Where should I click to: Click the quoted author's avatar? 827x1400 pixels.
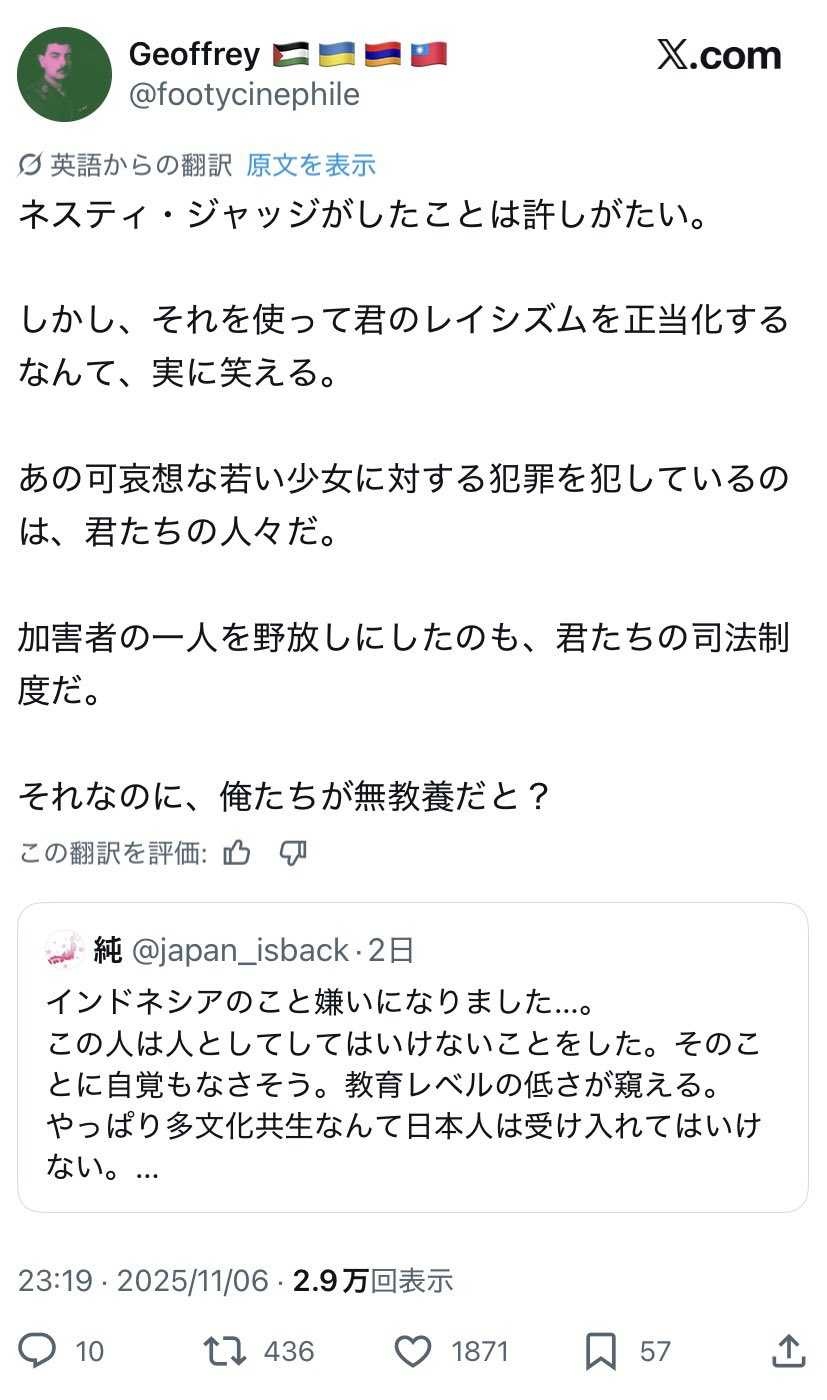(x=65, y=949)
